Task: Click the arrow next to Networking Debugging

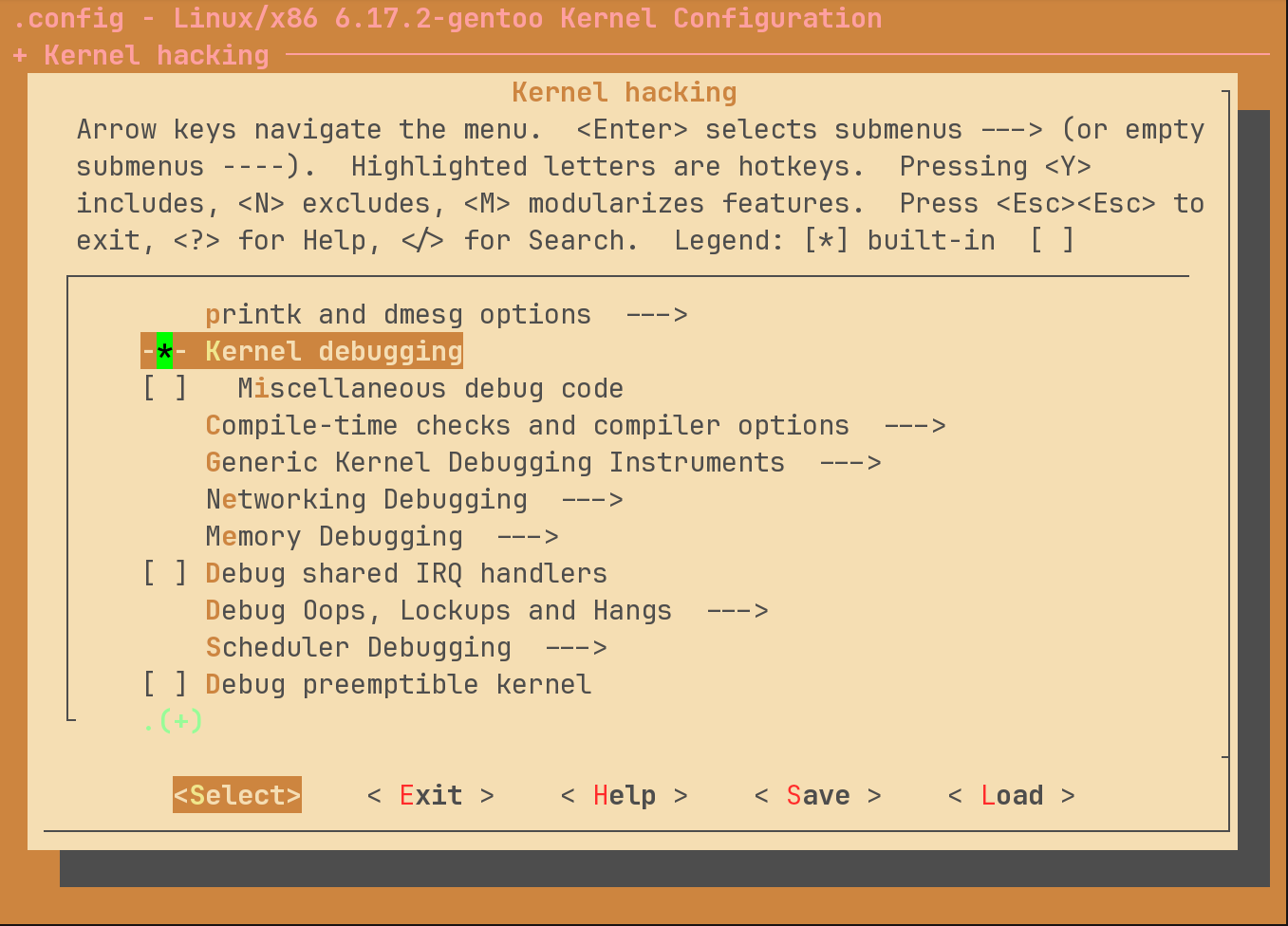Action: [592, 500]
